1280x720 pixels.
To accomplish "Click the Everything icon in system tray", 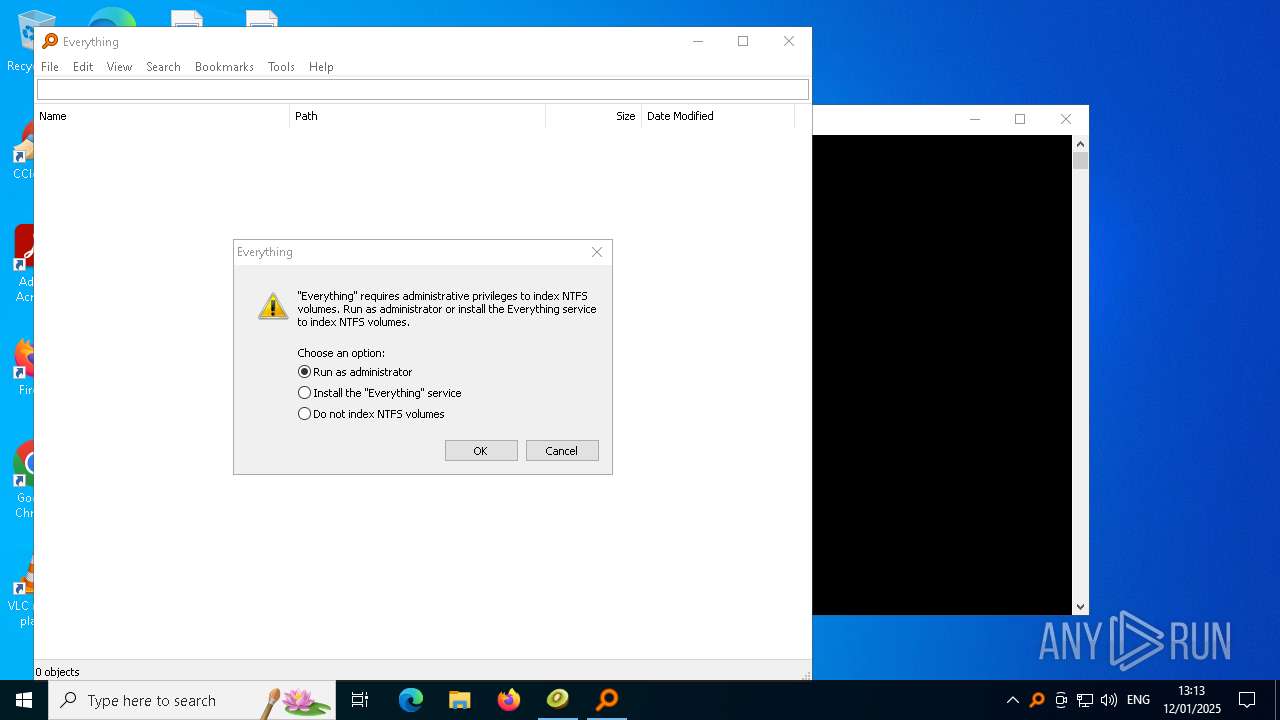I will [x=1037, y=700].
